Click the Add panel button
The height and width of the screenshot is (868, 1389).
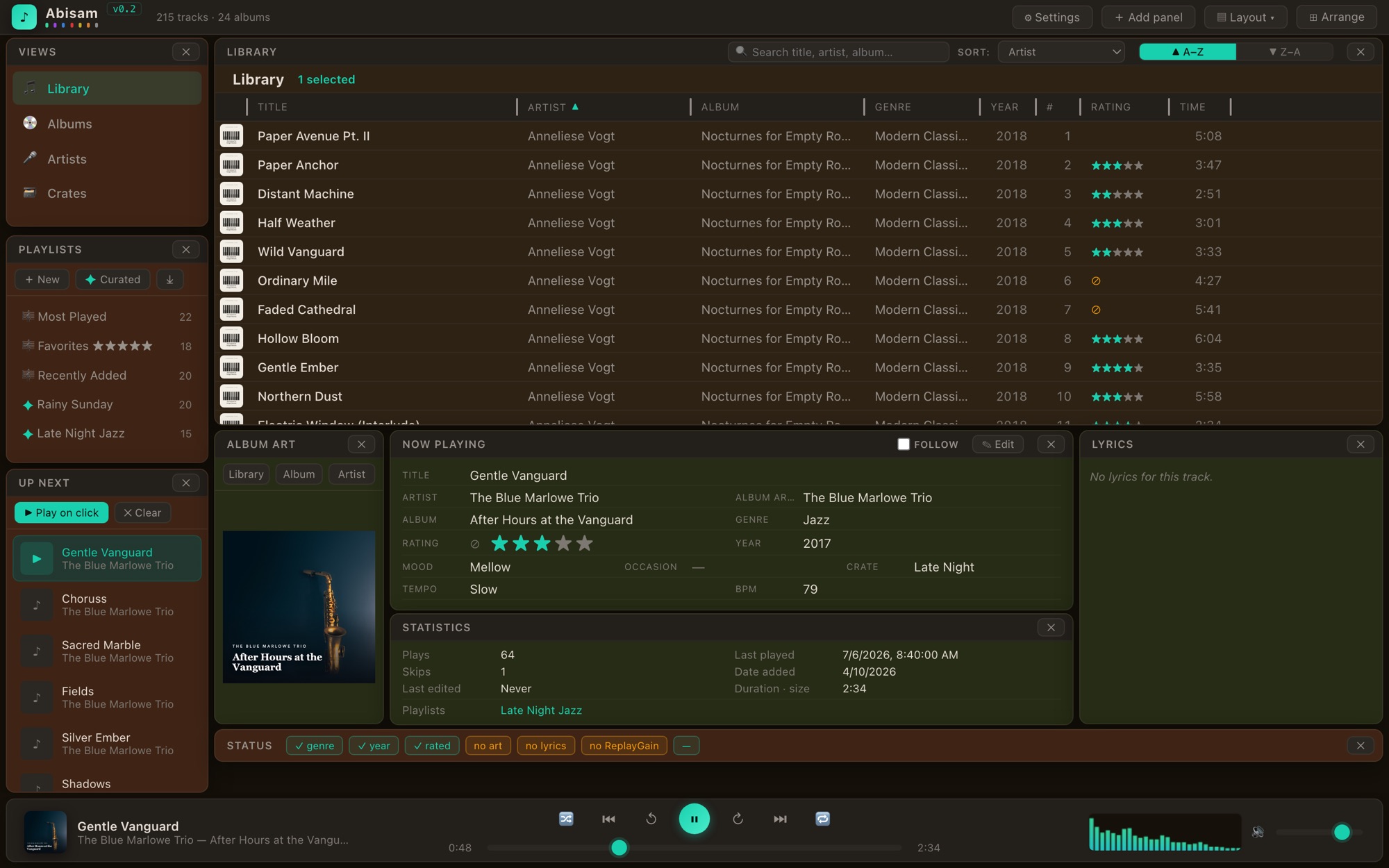click(1148, 17)
